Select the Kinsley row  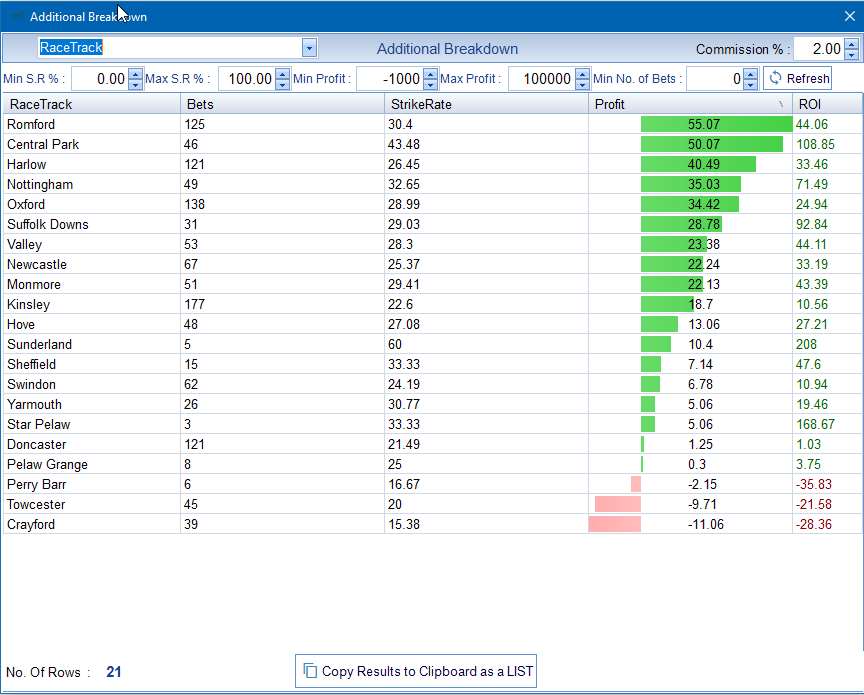click(433, 304)
